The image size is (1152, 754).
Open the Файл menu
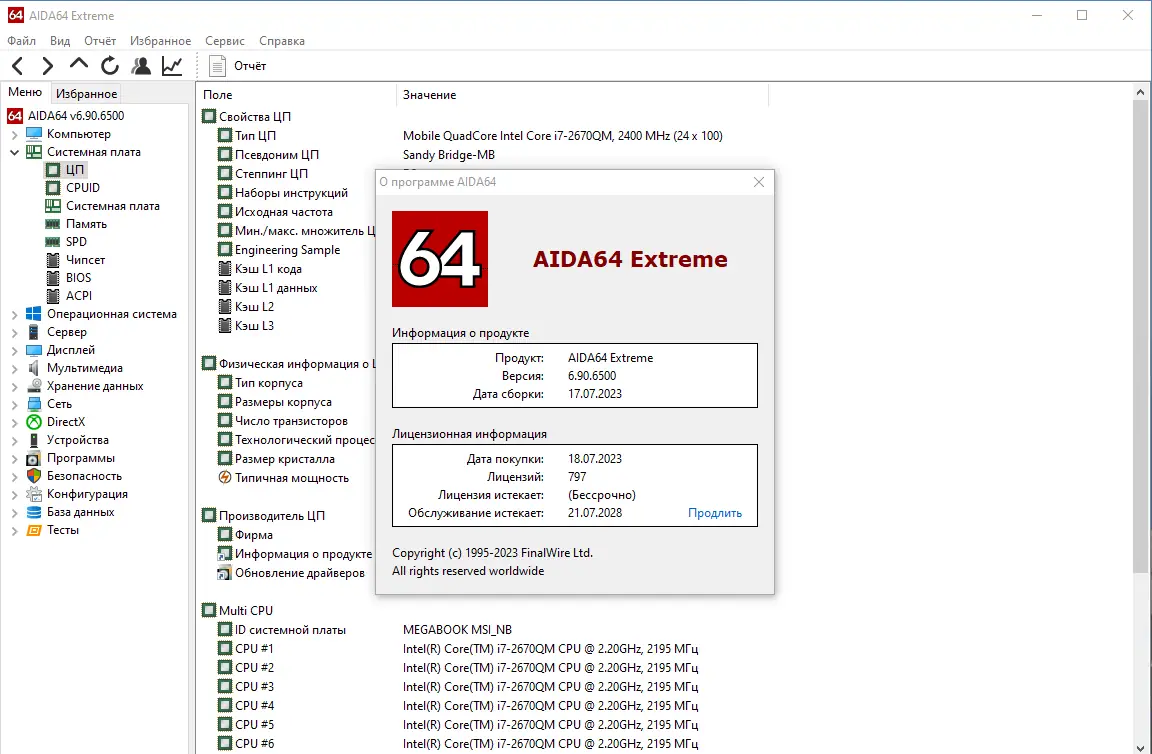click(21, 41)
